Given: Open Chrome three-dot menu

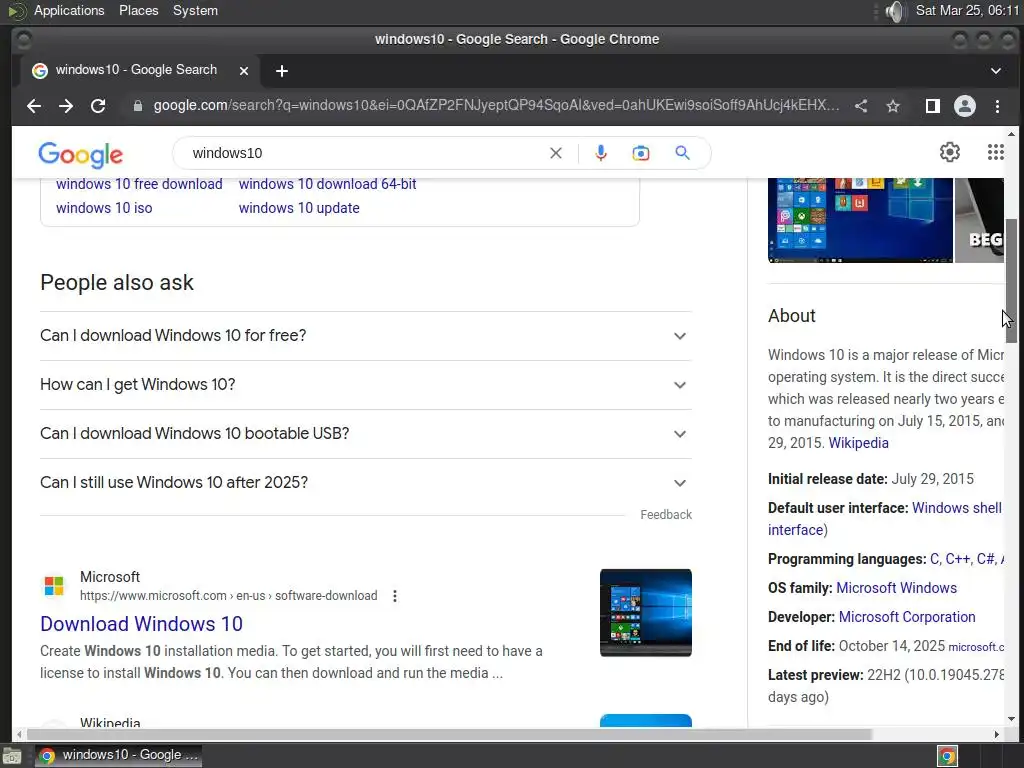Looking at the screenshot, I should (997, 106).
